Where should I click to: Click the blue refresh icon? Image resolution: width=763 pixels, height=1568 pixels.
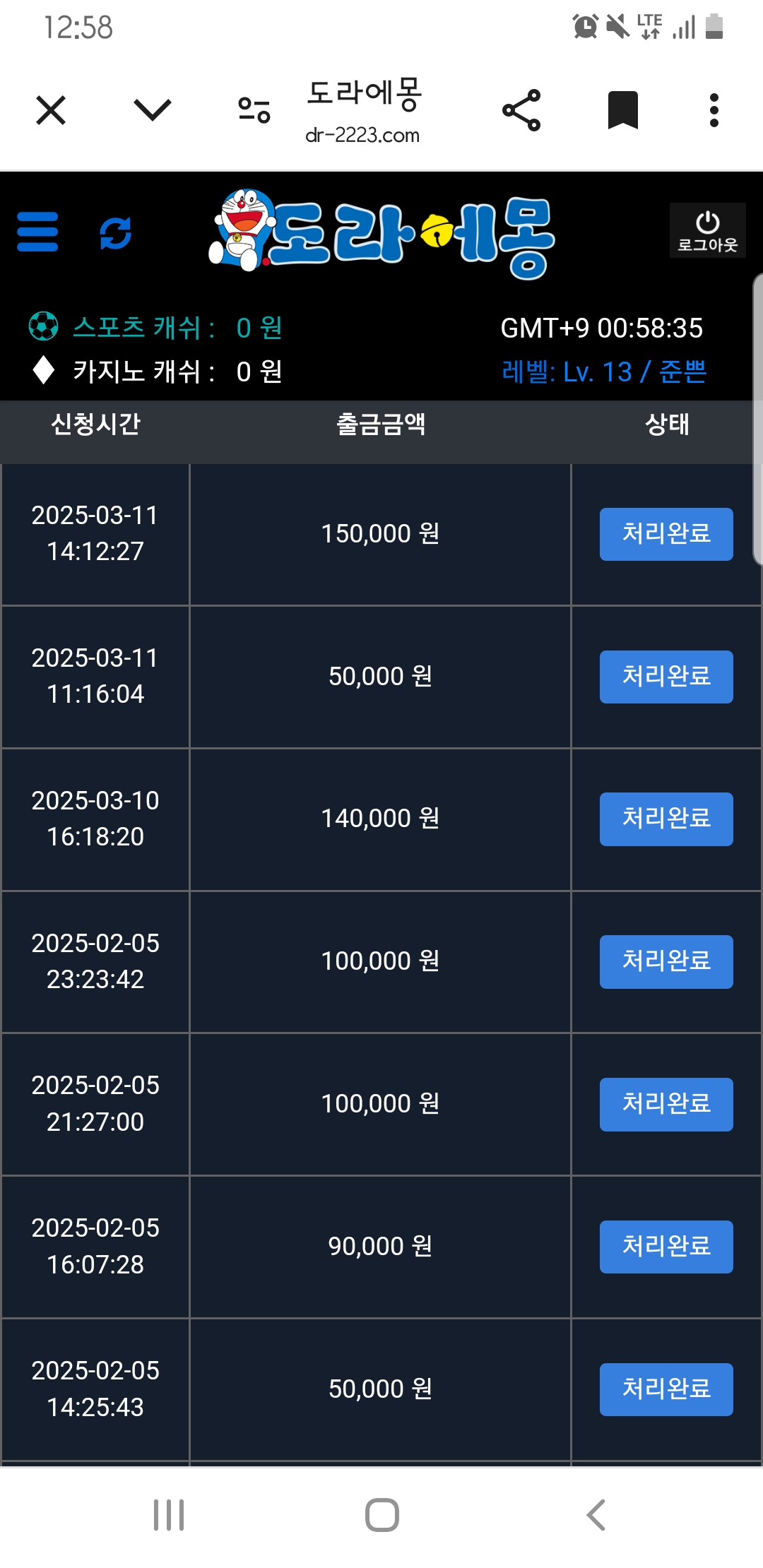(115, 232)
